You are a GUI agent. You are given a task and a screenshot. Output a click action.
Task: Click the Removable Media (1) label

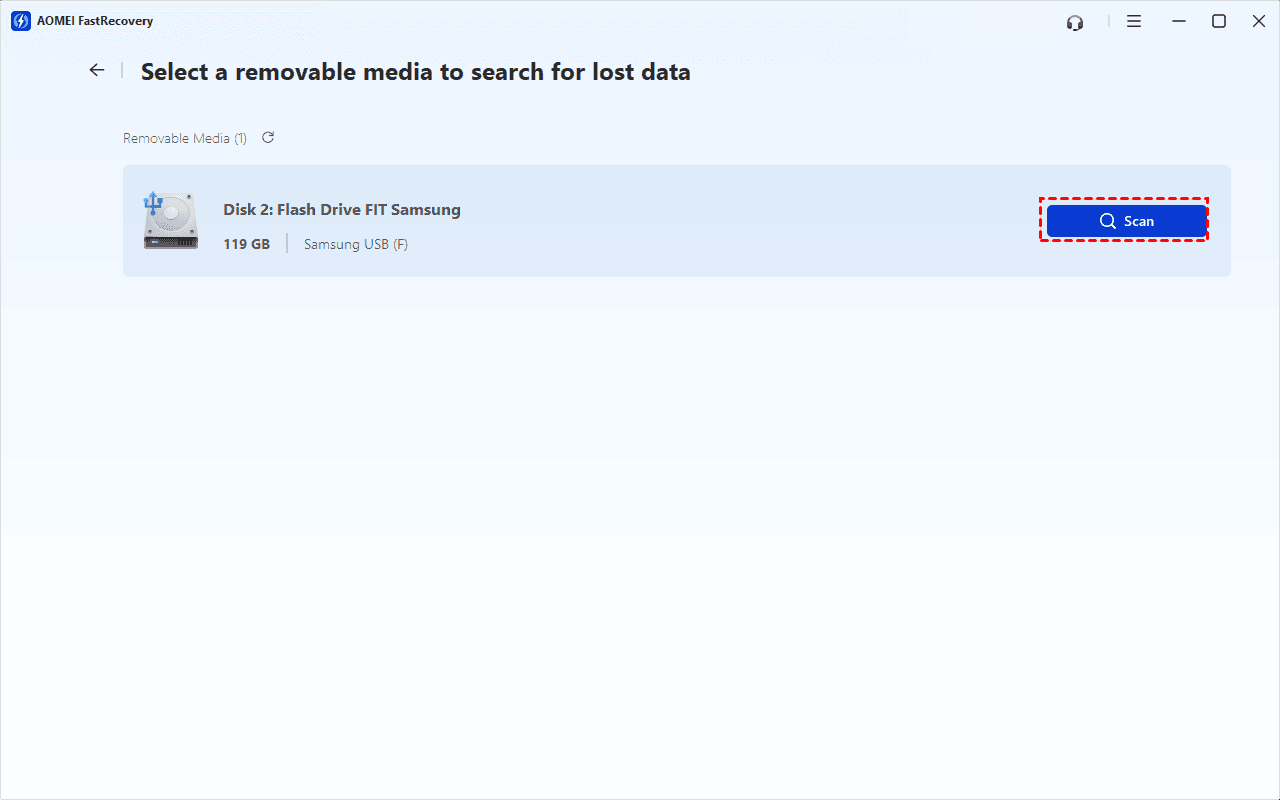185,138
